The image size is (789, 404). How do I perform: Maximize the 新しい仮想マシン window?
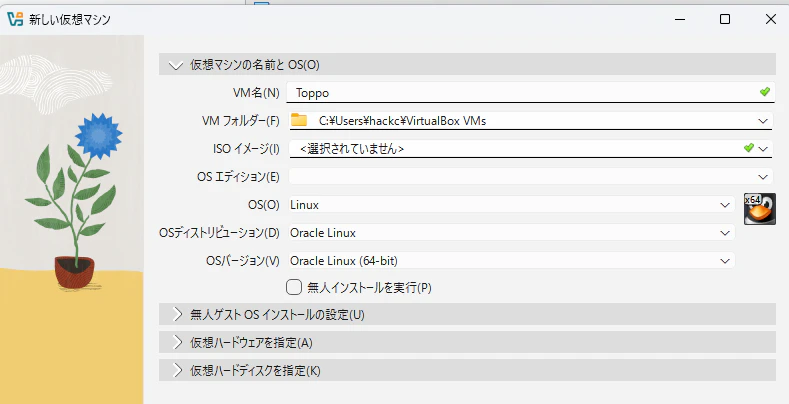click(x=725, y=19)
